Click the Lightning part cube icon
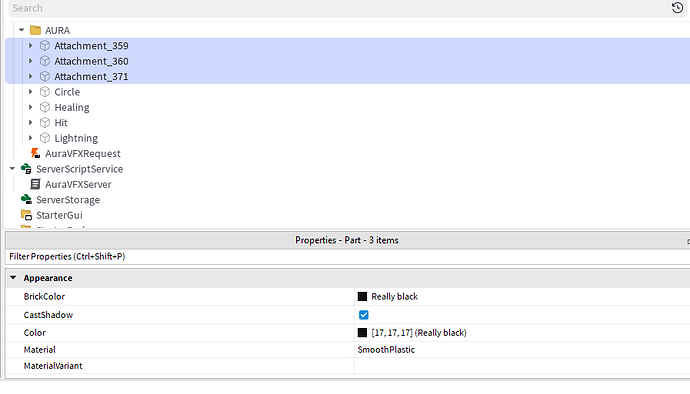Viewport: 690px width, 394px height. pyautogui.click(x=45, y=138)
